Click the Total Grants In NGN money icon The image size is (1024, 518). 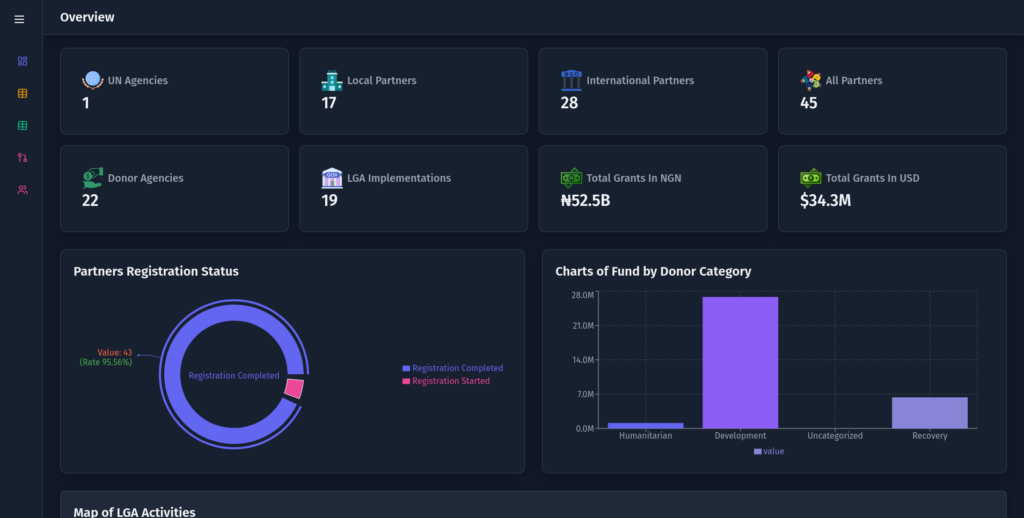(x=571, y=178)
